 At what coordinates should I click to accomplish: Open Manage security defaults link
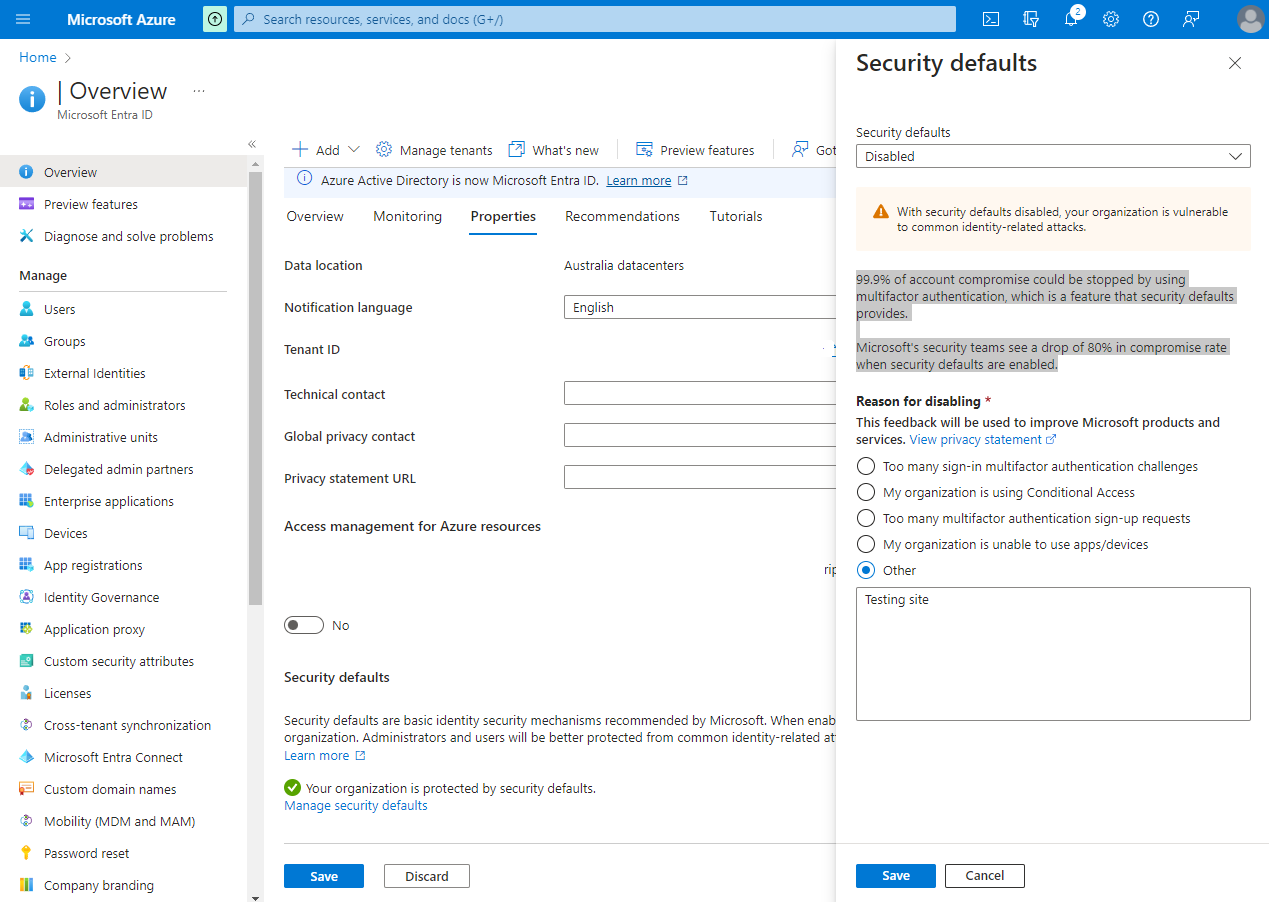coord(356,805)
